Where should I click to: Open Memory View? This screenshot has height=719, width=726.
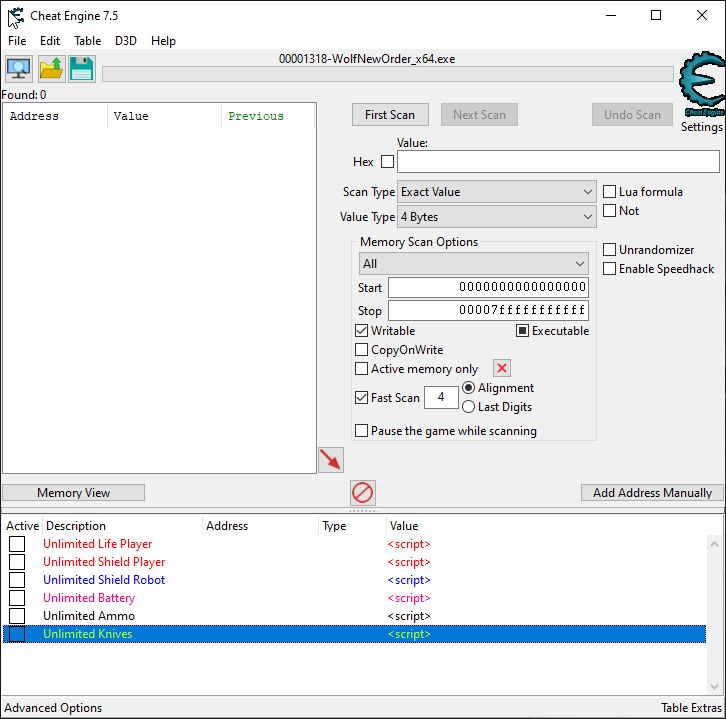[x=73, y=493]
